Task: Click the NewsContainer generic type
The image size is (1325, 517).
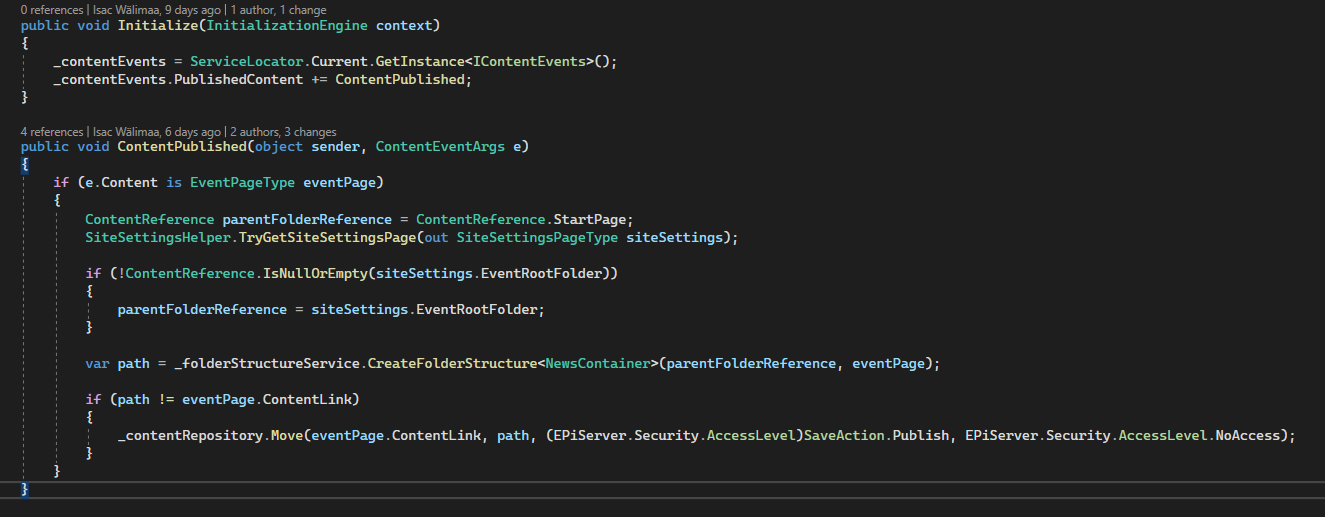Action: coord(597,363)
